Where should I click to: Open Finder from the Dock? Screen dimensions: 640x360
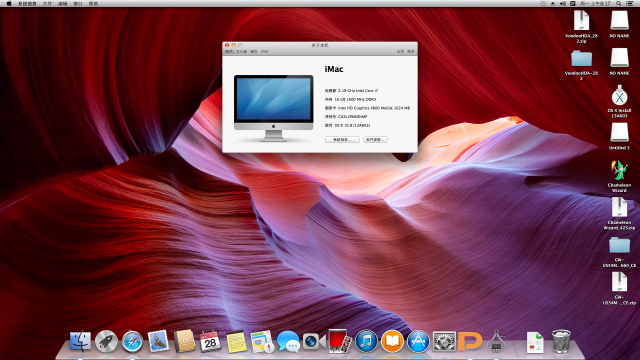point(80,341)
